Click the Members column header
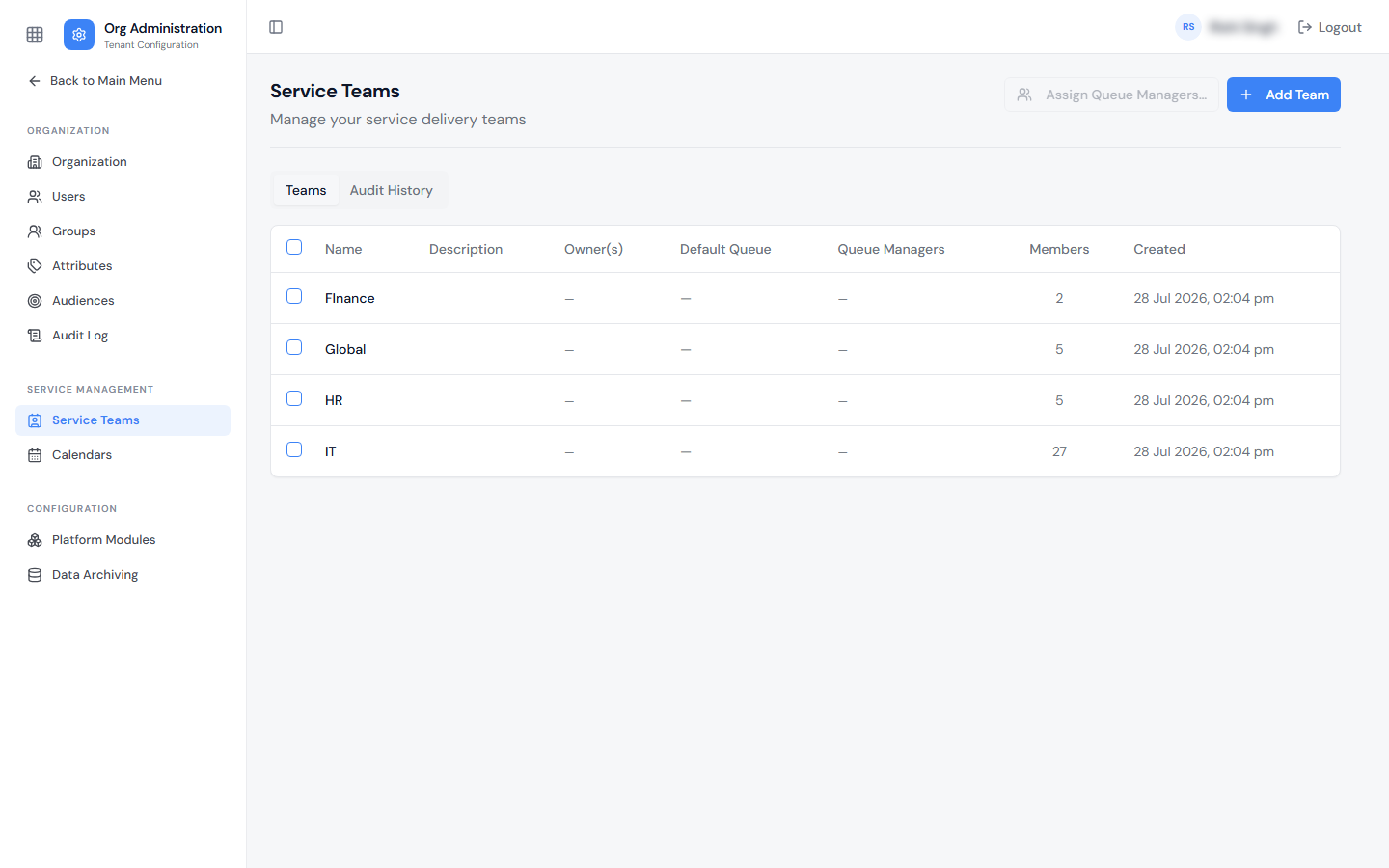Image resolution: width=1389 pixels, height=868 pixels. tap(1059, 249)
